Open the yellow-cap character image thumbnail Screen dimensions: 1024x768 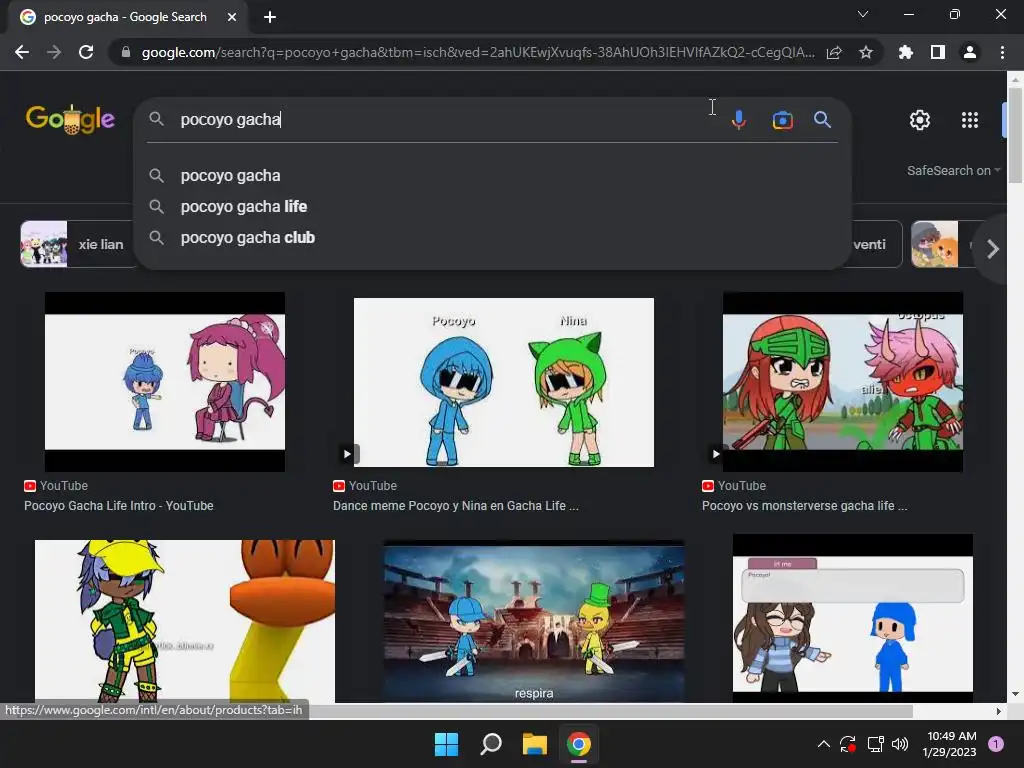click(x=185, y=621)
